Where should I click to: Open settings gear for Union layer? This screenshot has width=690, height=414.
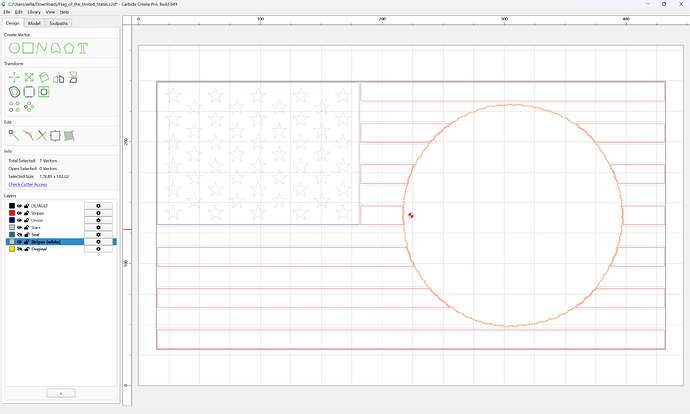[x=98, y=220]
